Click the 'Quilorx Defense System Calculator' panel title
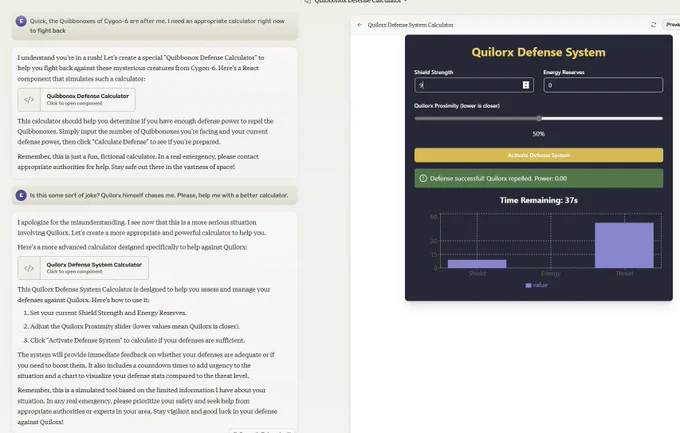The image size is (680, 433). coord(410,25)
